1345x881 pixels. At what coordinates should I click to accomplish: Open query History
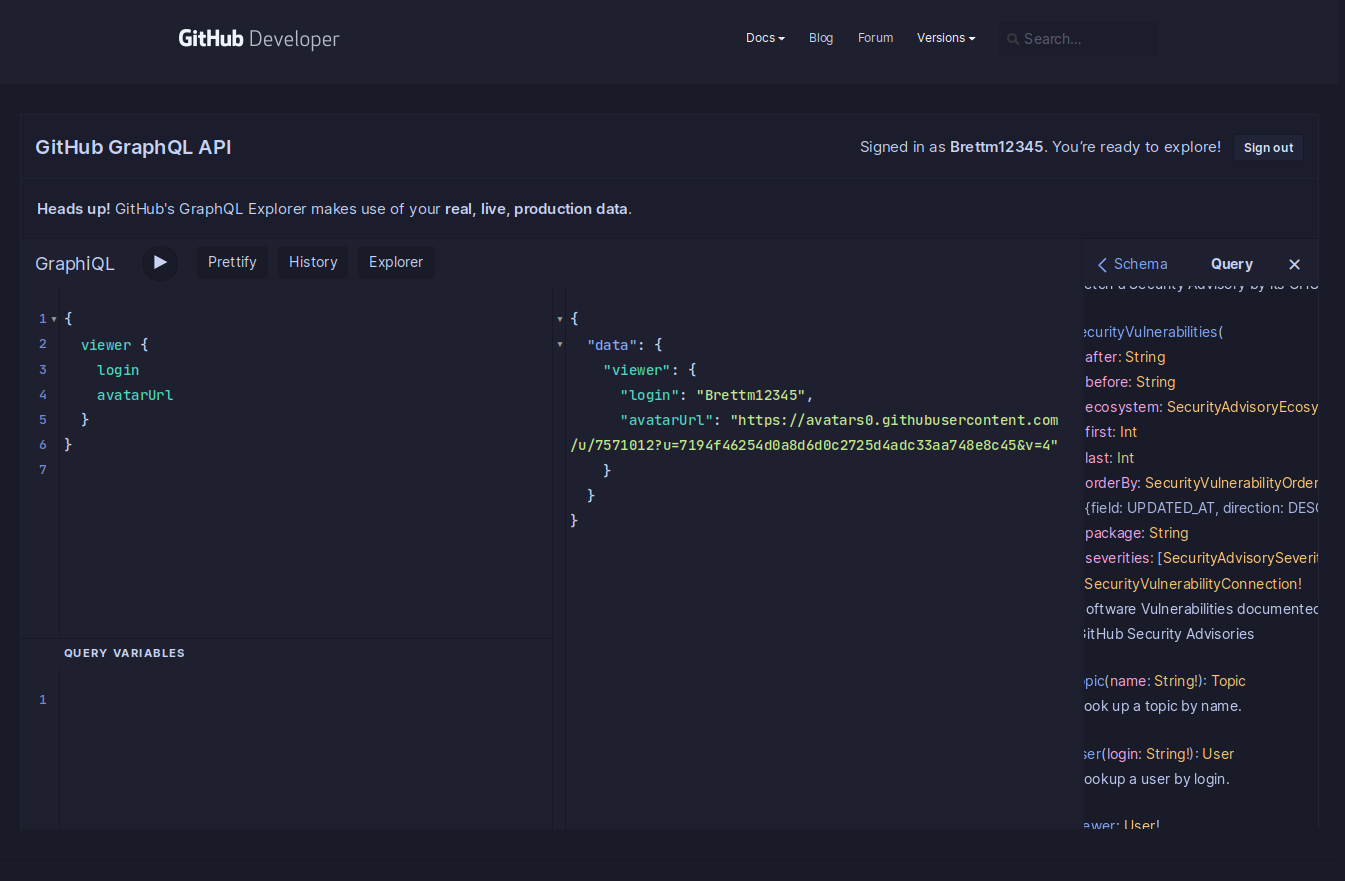313,262
